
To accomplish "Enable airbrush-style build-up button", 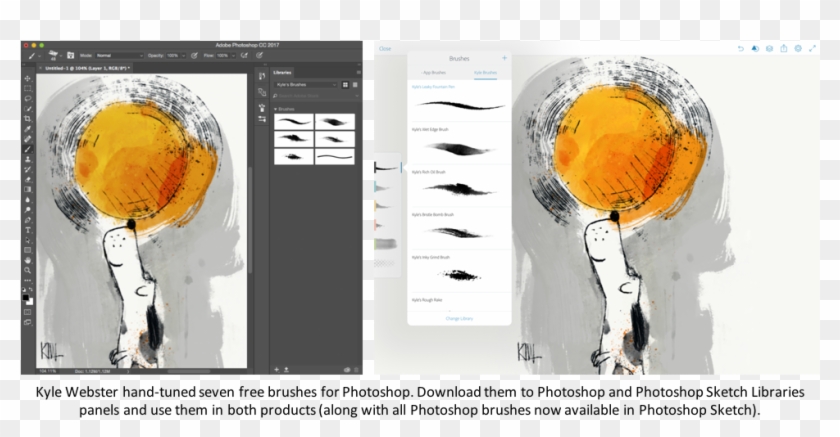I will click(244, 55).
